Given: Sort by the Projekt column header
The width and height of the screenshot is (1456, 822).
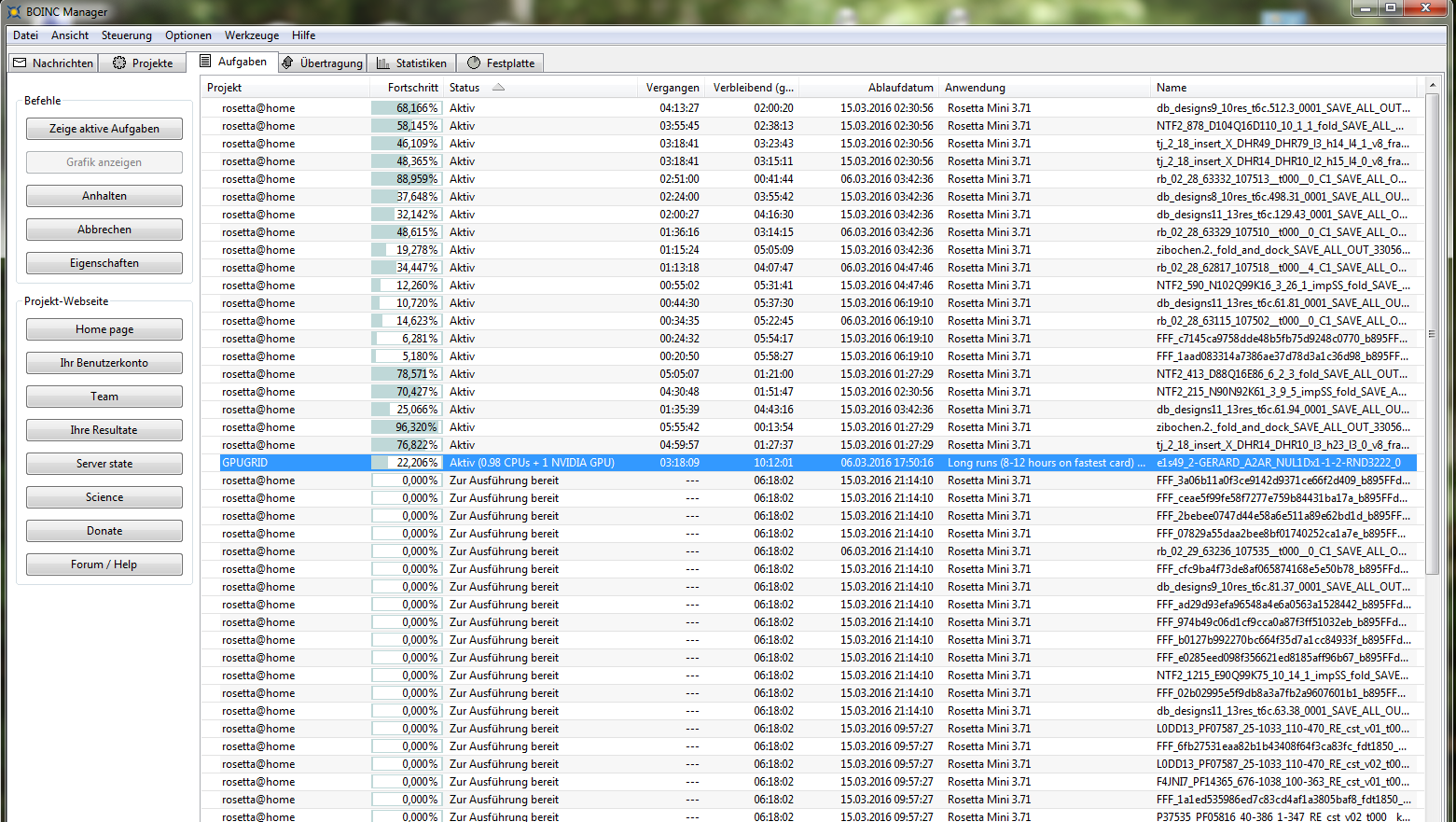Looking at the screenshot, I should point(285,88).
